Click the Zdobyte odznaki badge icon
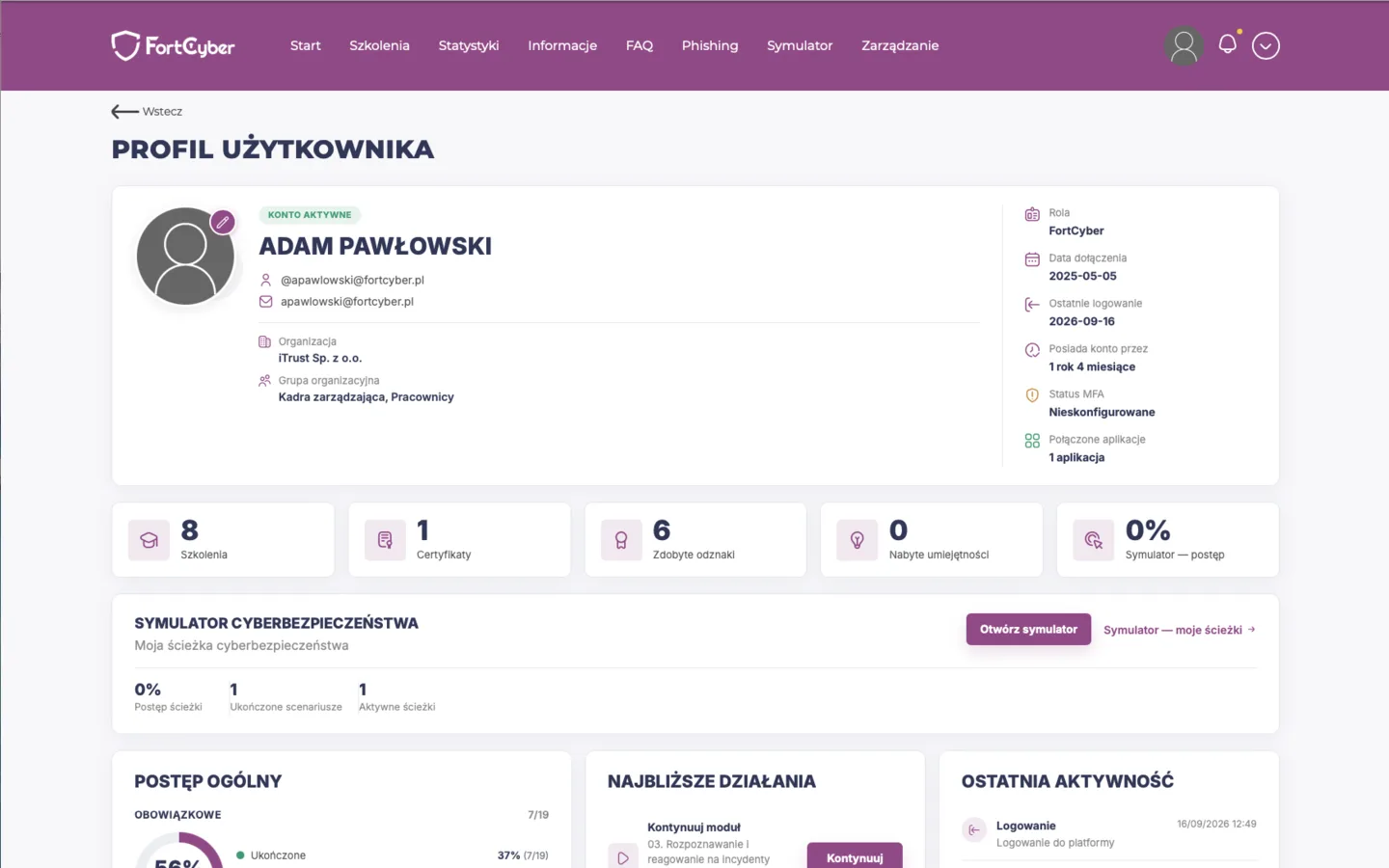1389x868 pixels. tap(621, 540)
